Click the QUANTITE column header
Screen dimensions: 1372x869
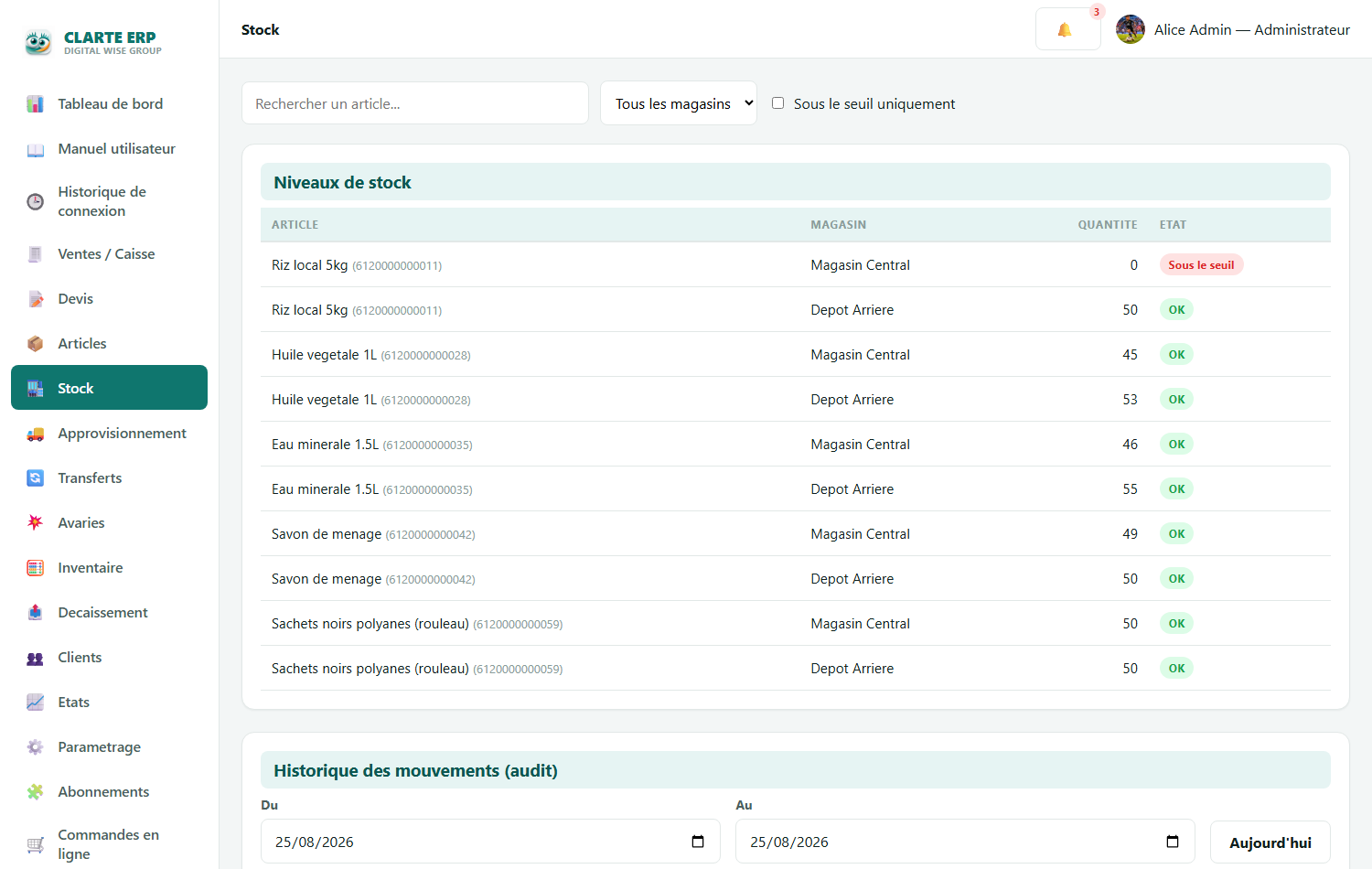(1108, 225)
